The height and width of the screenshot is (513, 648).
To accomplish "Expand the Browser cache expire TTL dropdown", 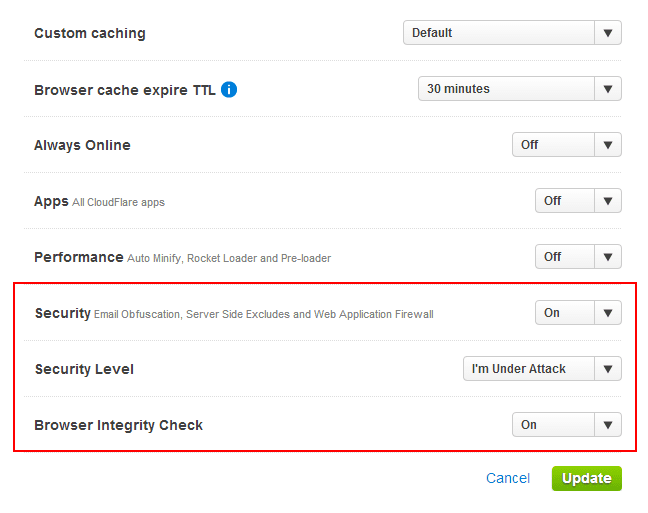I will [506, 89].
